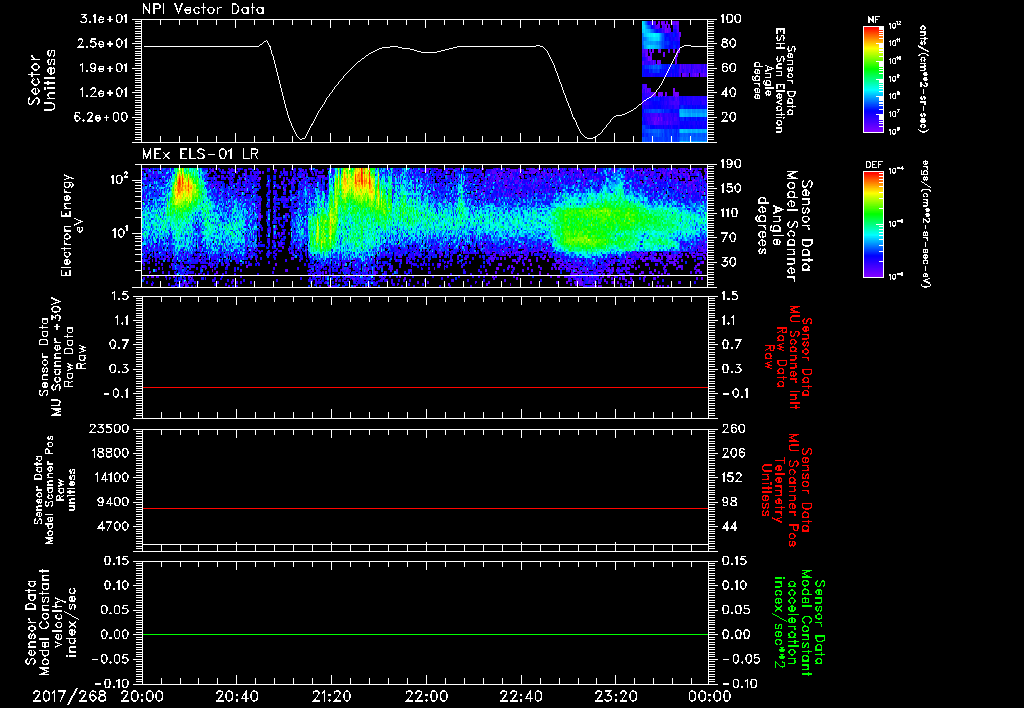This screenshot has height=708, width=1024.
Task: Click the "2017/268" date label
Action: [69, 696]
